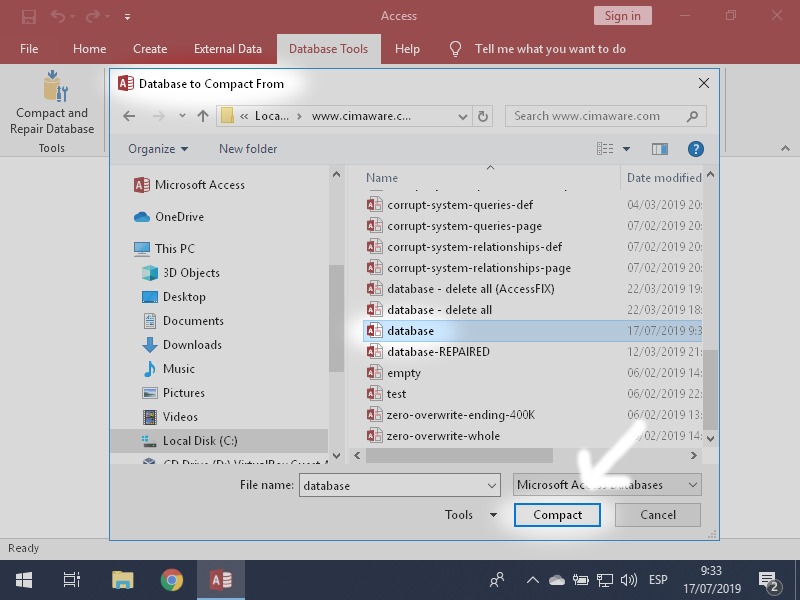Click the refresh icon next to the address bar

point(483,115)
